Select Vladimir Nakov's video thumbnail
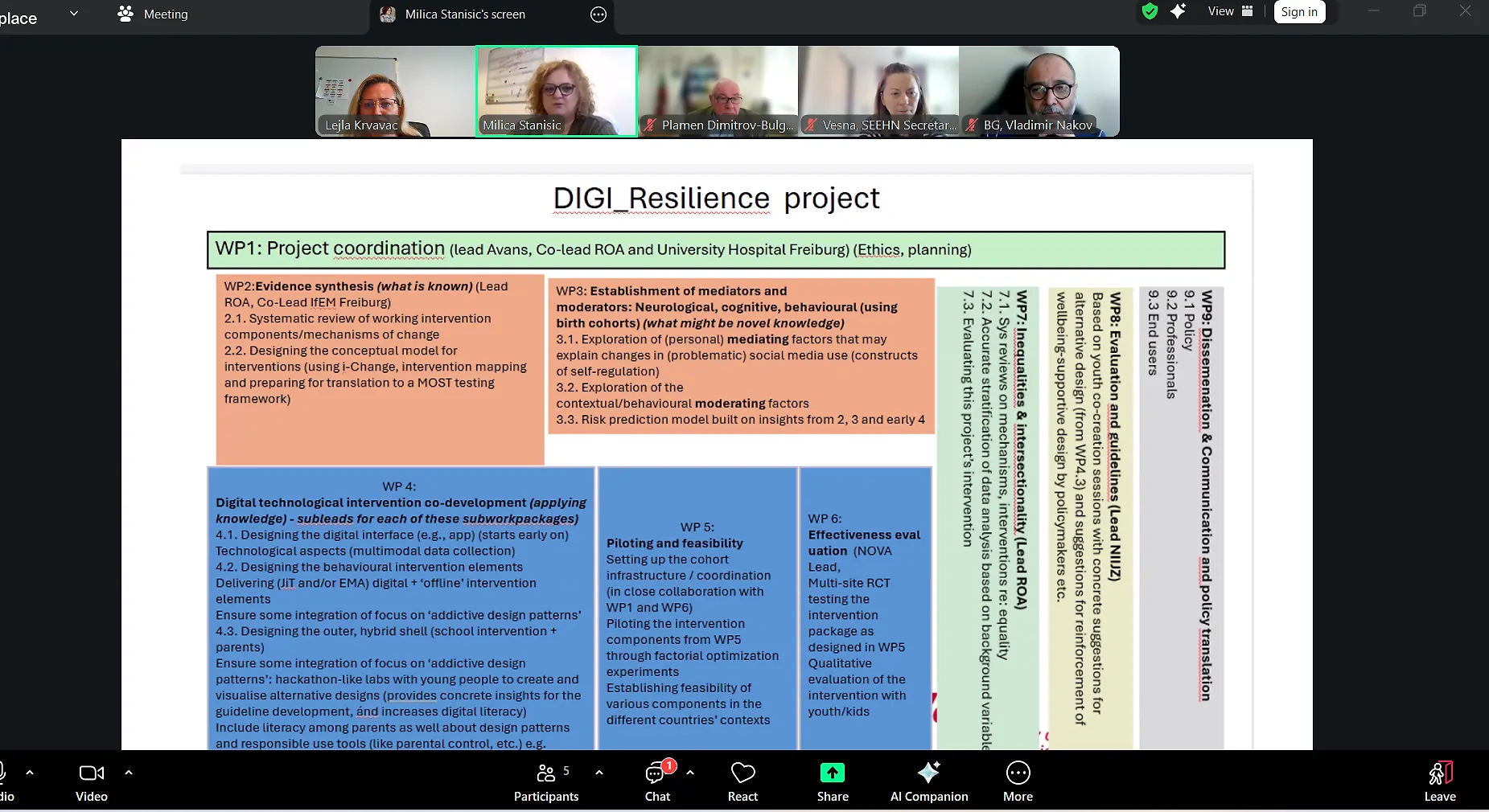Viewport: 1489px width, 812px height. 1039,91
